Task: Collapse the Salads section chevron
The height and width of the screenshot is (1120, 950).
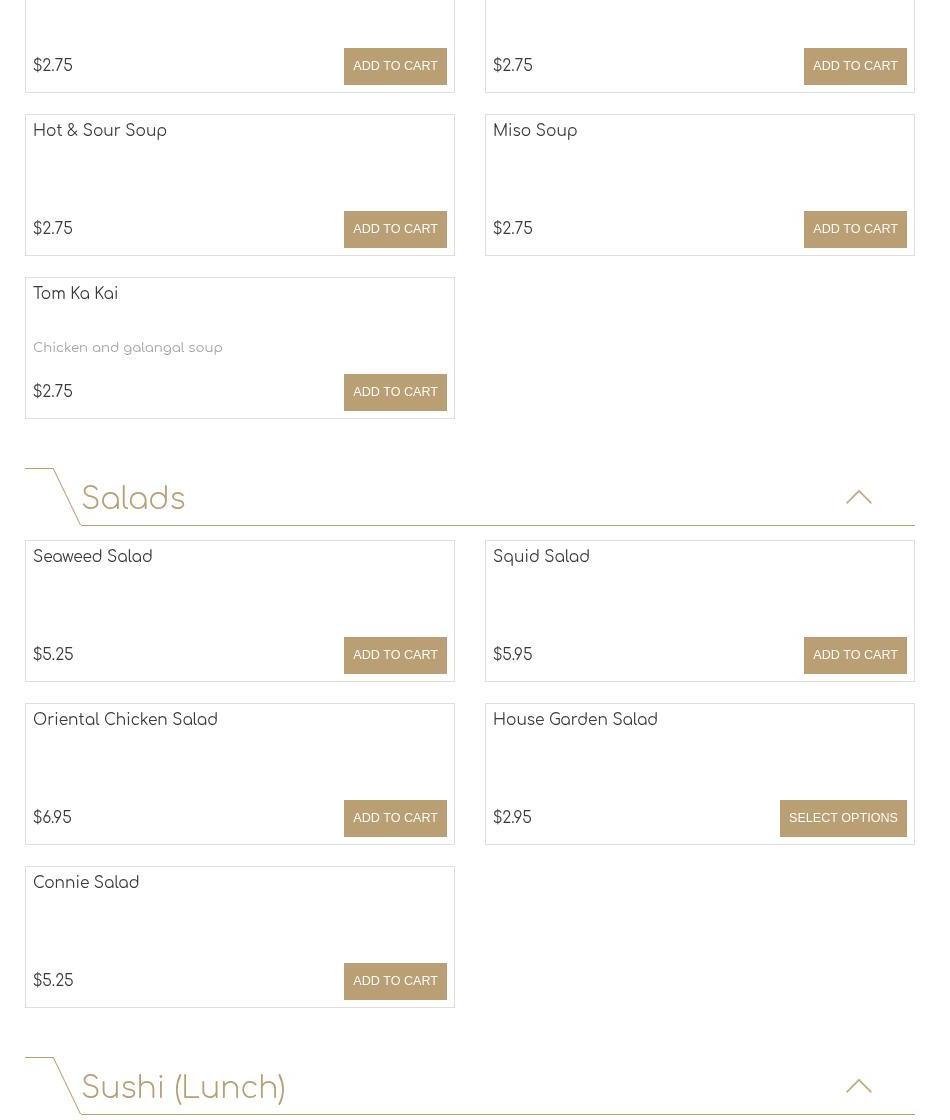Action: pyautogui.click(x=858, y=497)
